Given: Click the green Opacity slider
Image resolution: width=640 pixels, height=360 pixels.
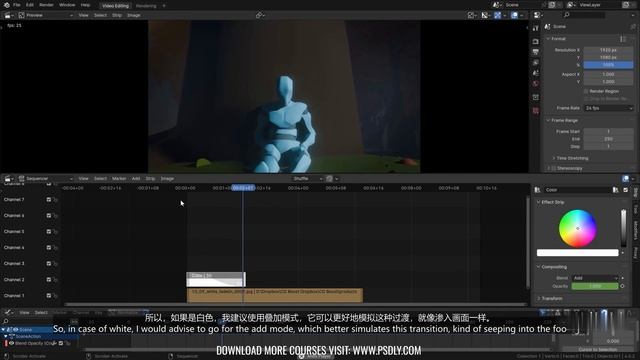Looking at the screenshot, I should tap(595, 286).
